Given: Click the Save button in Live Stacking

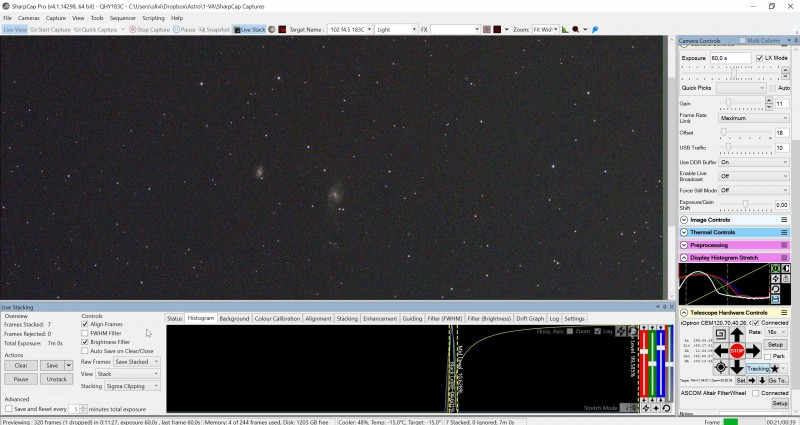Looking at the screenshot, I should pyautogui.click(x=52, y=365).
